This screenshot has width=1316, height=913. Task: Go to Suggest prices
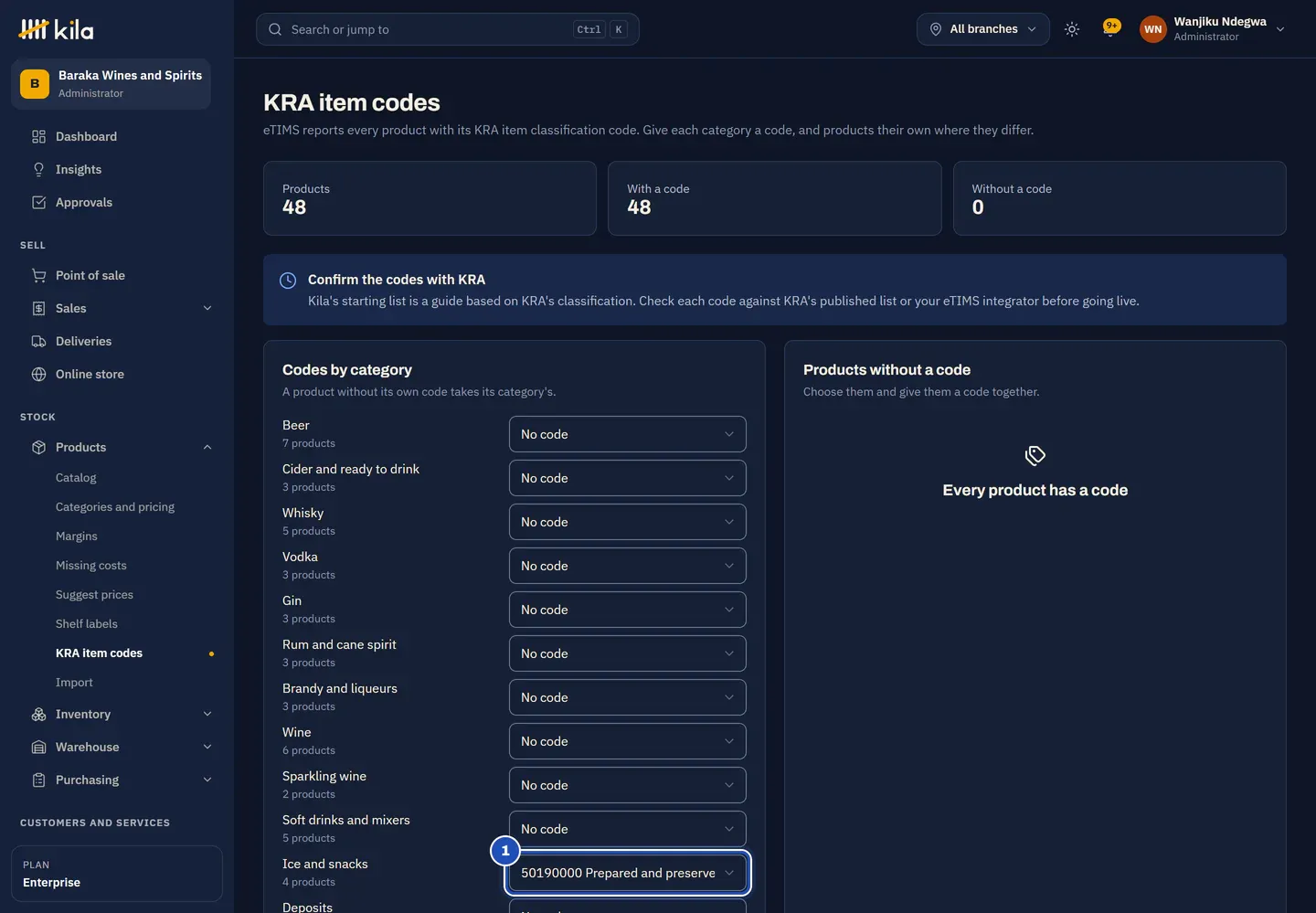[x=94, y=595]
